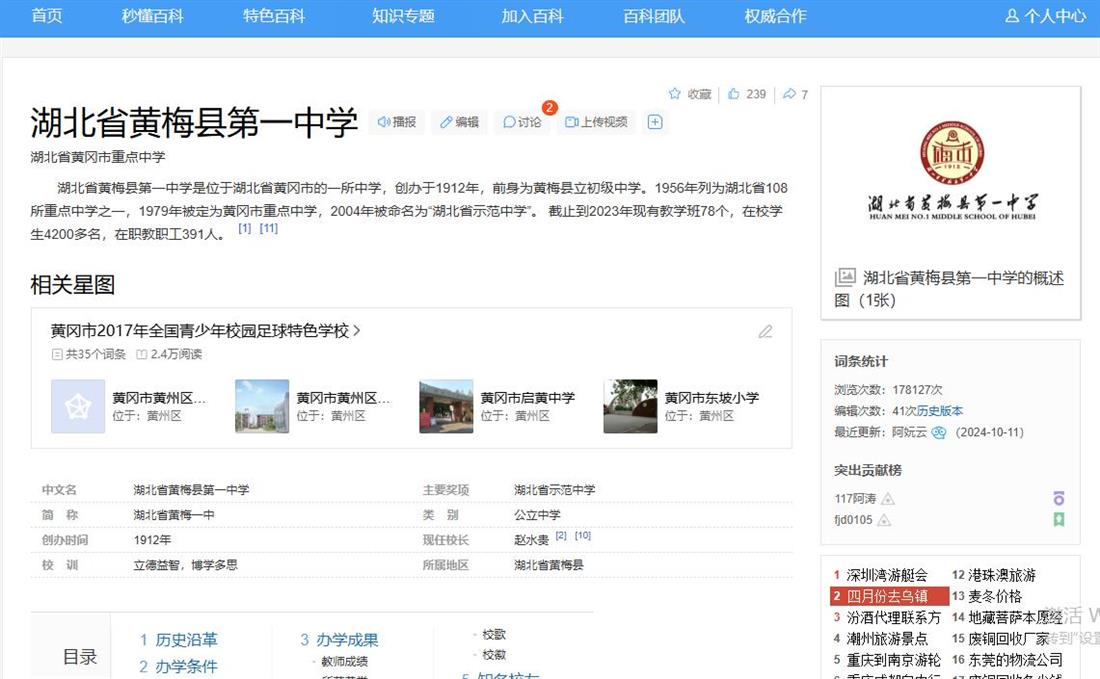Click the 湖北省示范中学 award value
This screenshot has width=1100, height=679.
(x=554, y=490)
